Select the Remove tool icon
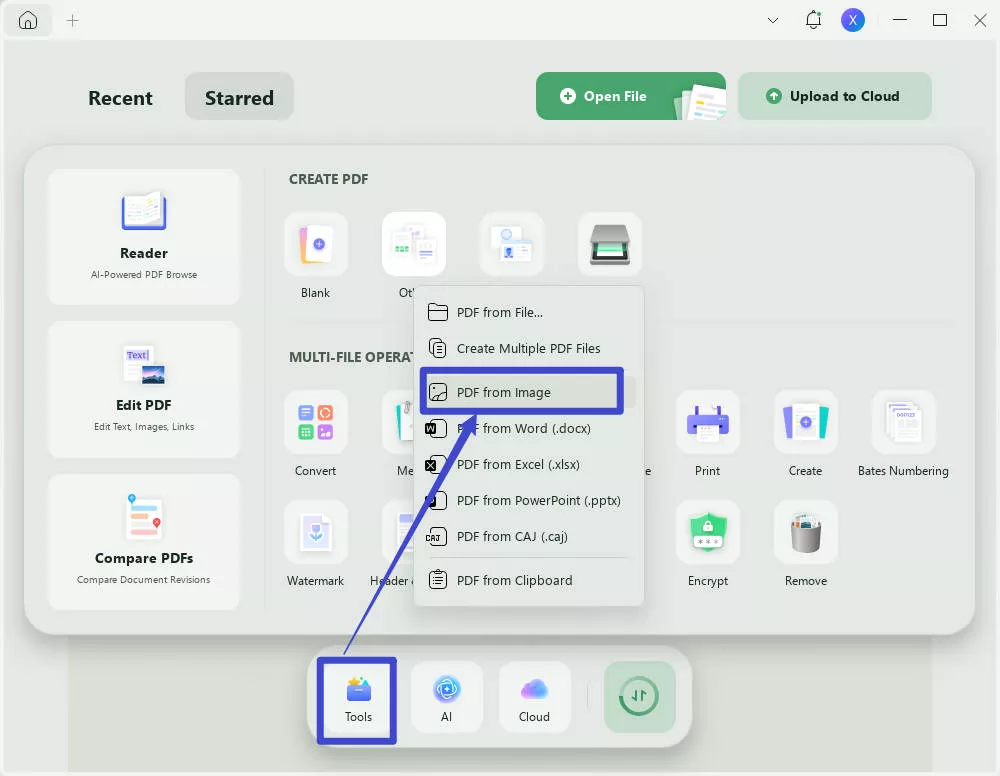Viewport: 1000px width, 776px height. (805, 531)
